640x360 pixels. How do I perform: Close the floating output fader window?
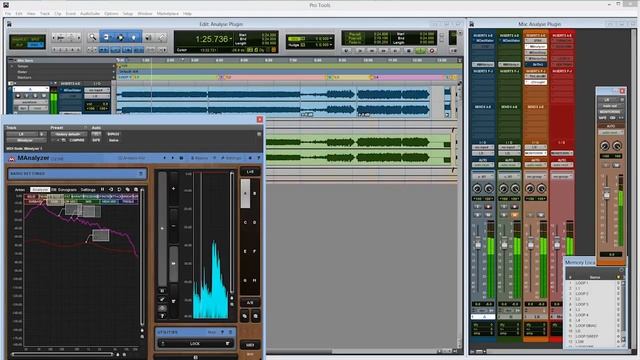coord(622,91)
